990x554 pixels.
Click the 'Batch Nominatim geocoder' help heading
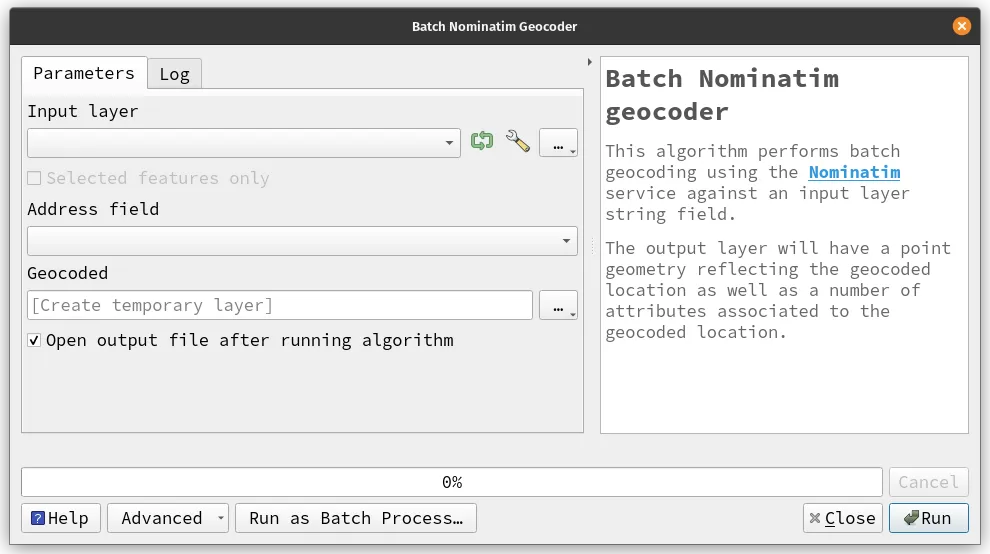pyautogui.click(x=722, y=95)
